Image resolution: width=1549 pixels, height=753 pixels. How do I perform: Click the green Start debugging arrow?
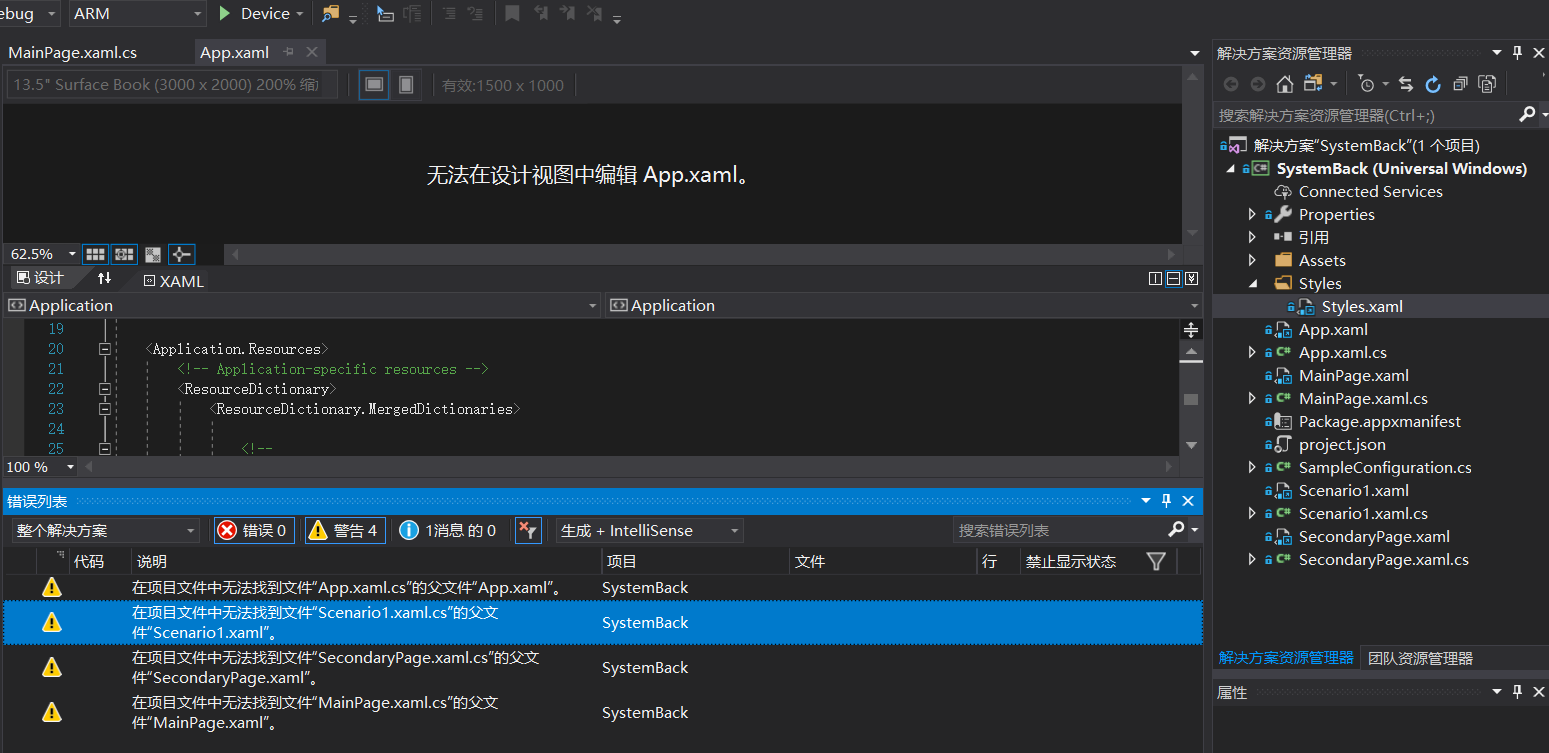coord(224,13)
